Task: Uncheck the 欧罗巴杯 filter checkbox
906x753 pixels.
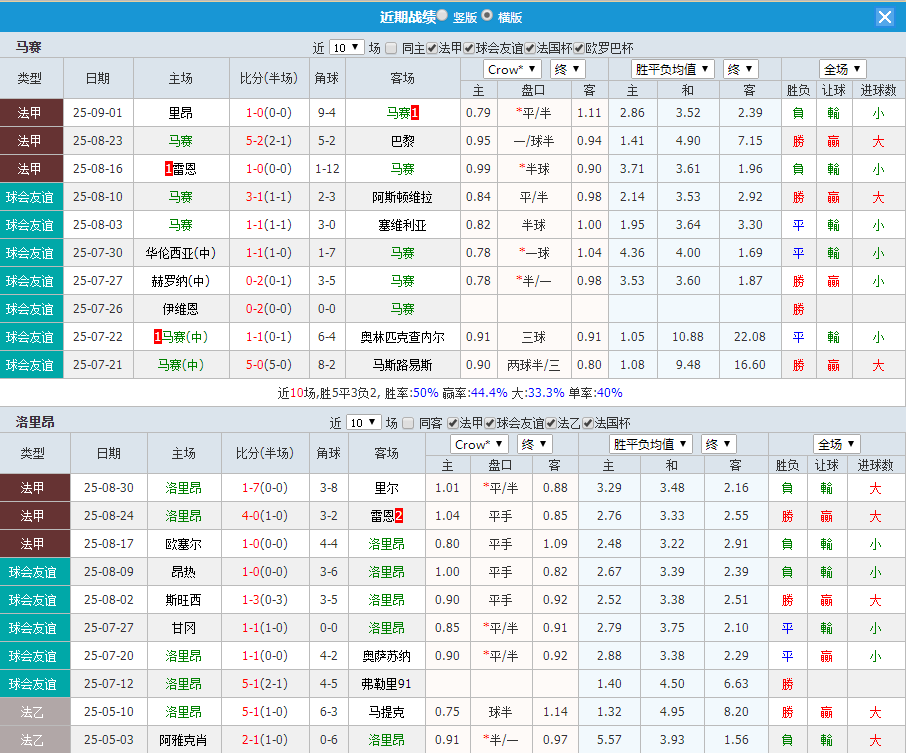Action: (576, 47)
